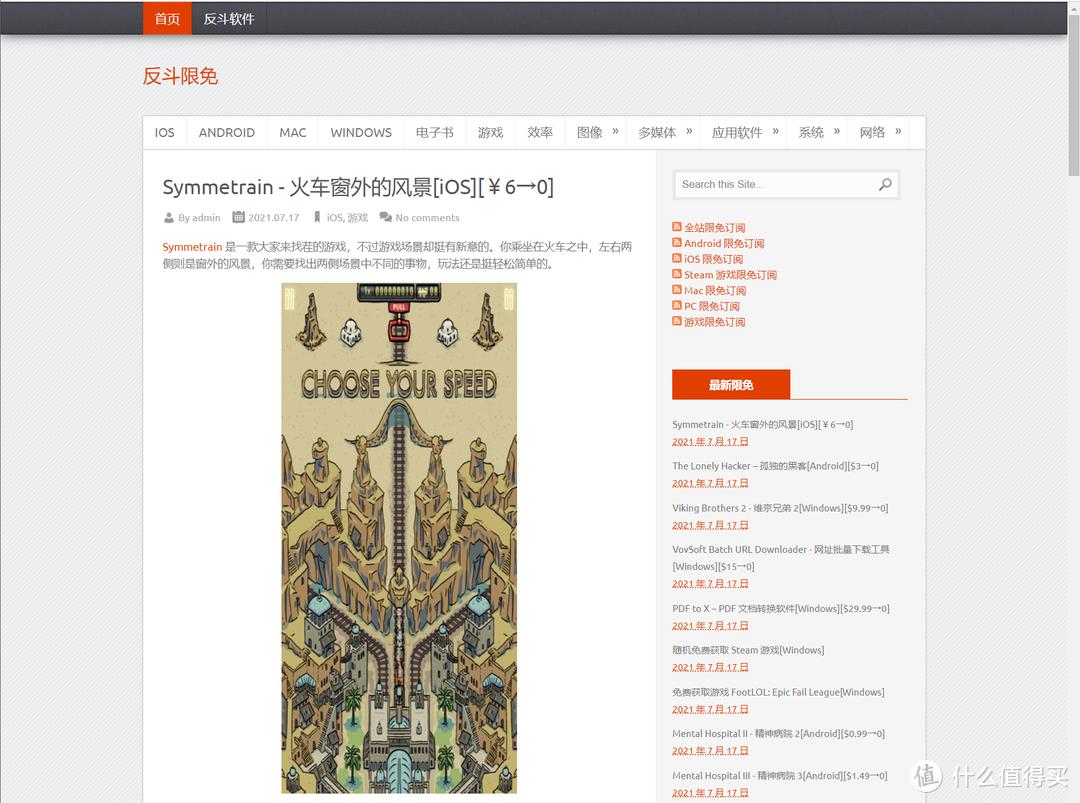Open the 全站限免订阅 RSS feed icon
The image size is (1080, 803).
[x=675, y=227]
